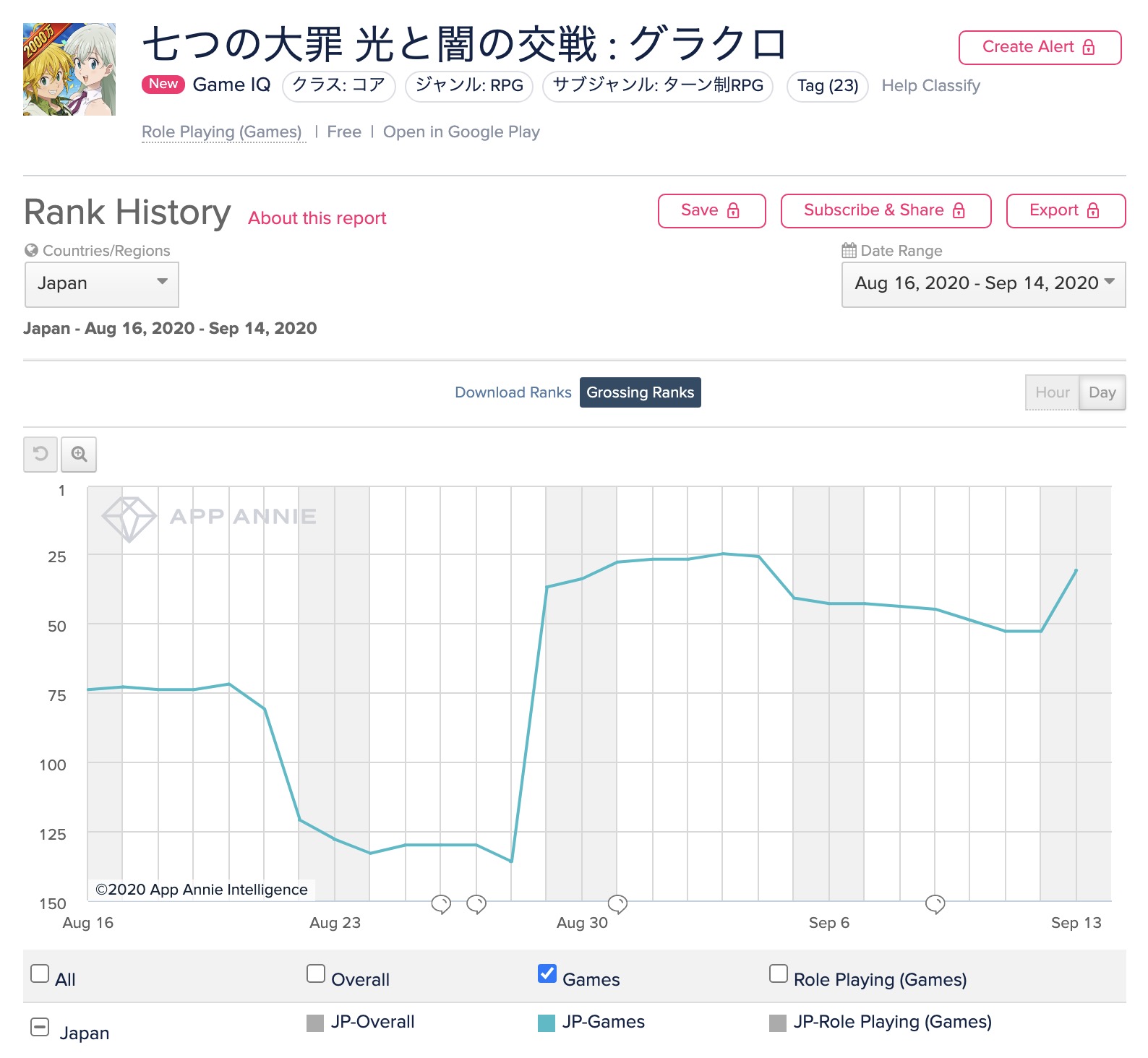Switch to Download Ranks tab

pyautogui.click(x=513, y=392)
